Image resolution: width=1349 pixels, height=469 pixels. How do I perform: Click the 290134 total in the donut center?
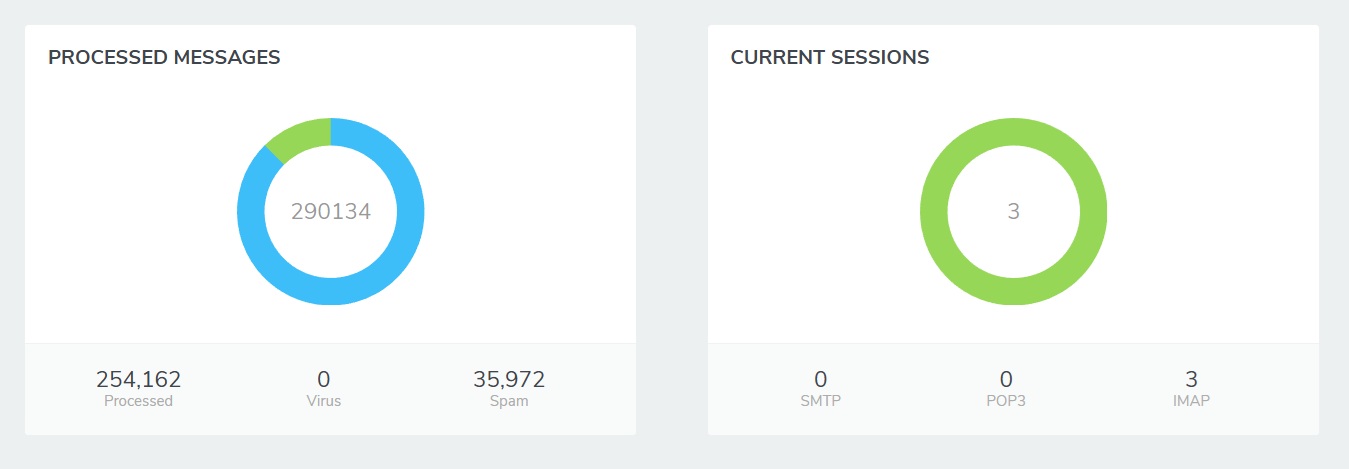331,212
